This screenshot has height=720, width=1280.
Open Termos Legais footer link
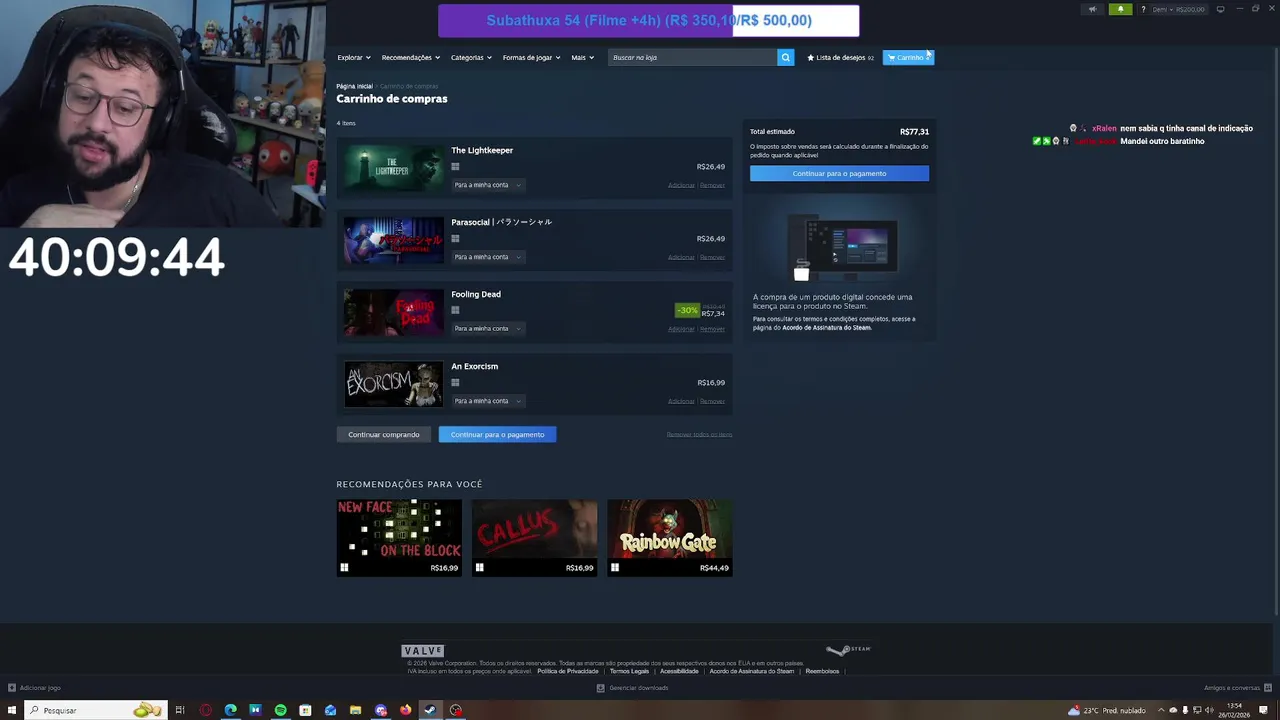629,671
